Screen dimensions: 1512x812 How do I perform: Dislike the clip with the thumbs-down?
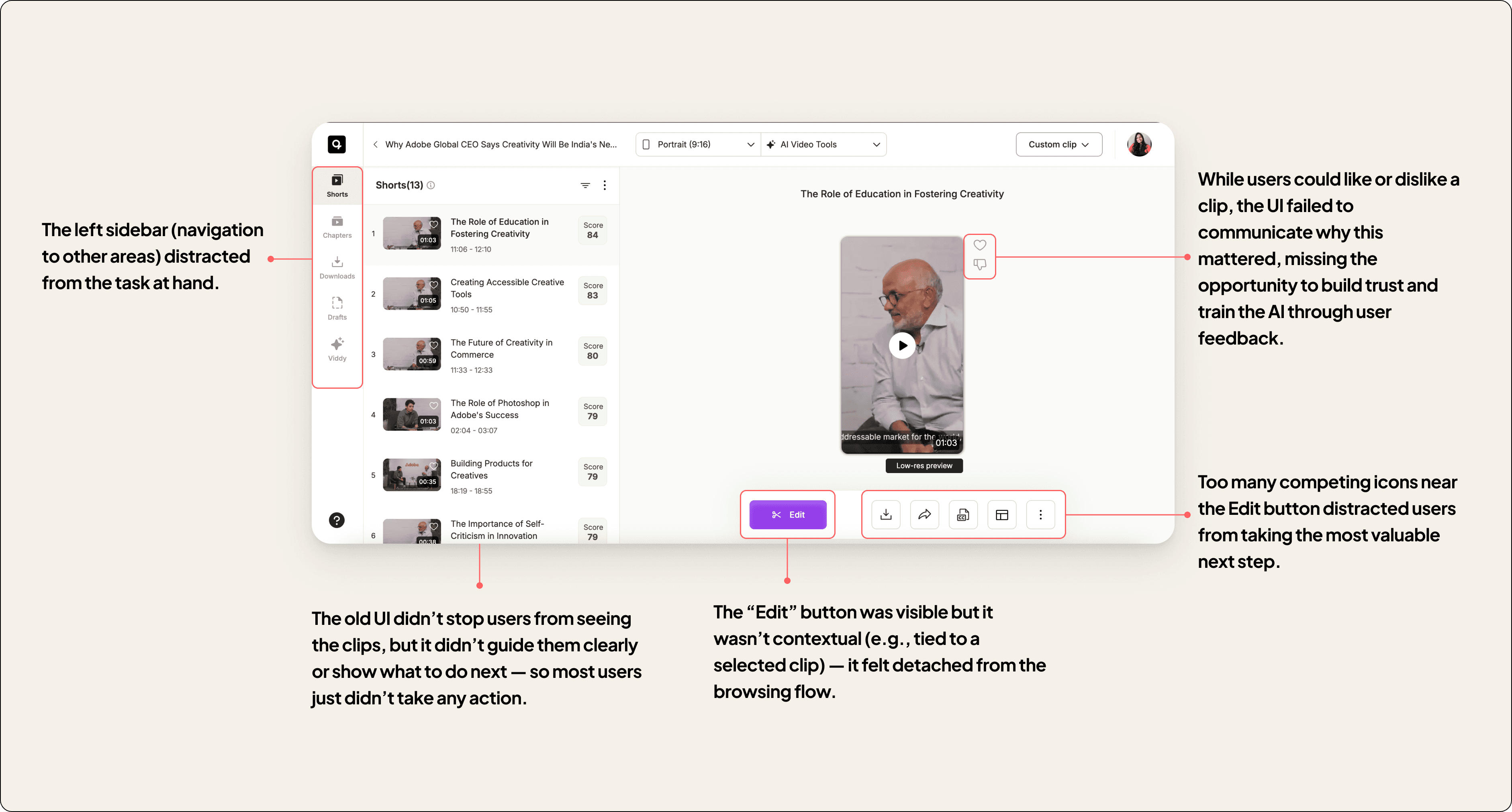pyautogui.click(x=980, y=265)
